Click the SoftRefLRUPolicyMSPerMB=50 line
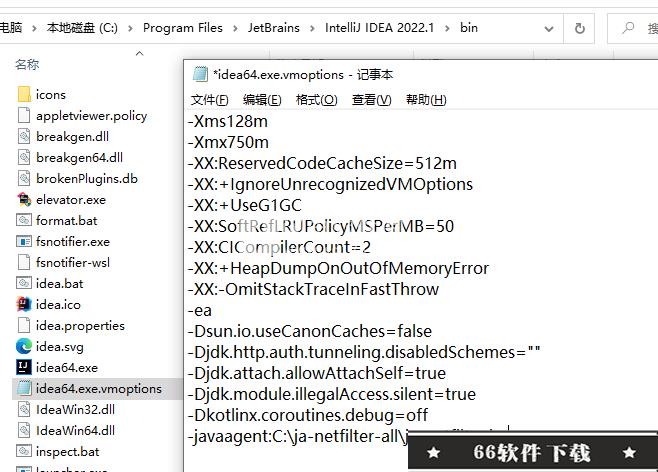 click(321, 226)
